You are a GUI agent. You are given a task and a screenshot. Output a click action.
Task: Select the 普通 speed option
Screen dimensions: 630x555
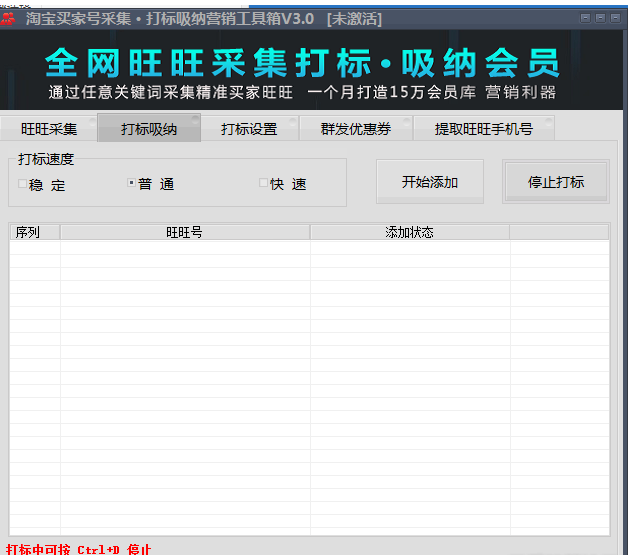pyautogui.click(x=151, y=184)
